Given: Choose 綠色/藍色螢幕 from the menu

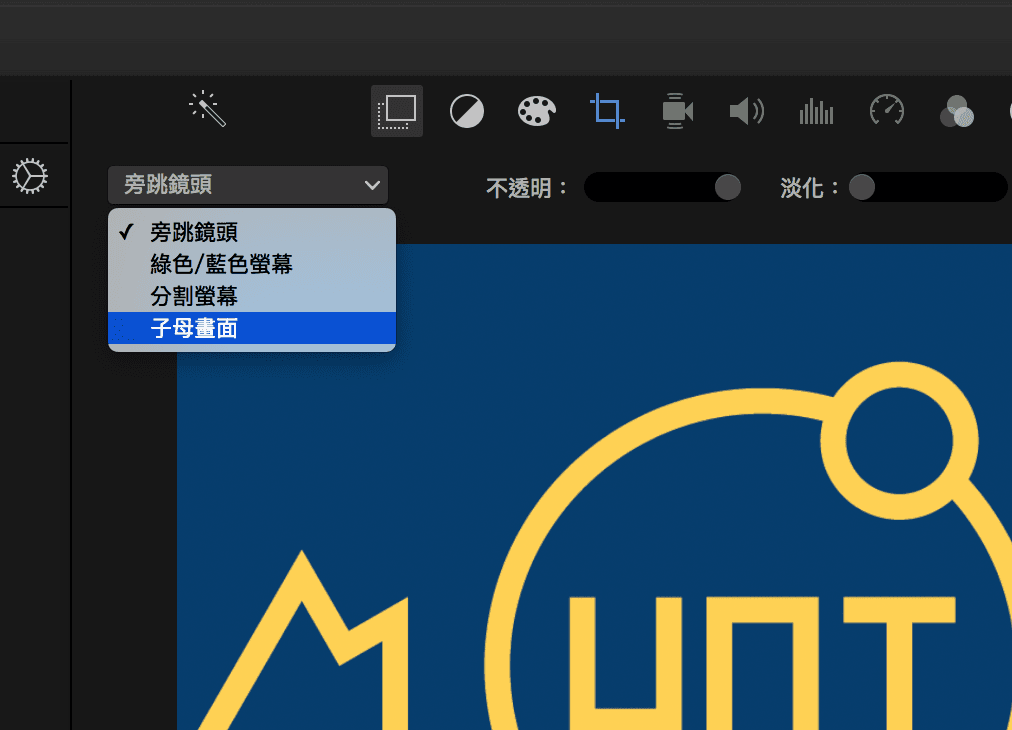Looking at the screenshot, I should [x=252, y=264].
